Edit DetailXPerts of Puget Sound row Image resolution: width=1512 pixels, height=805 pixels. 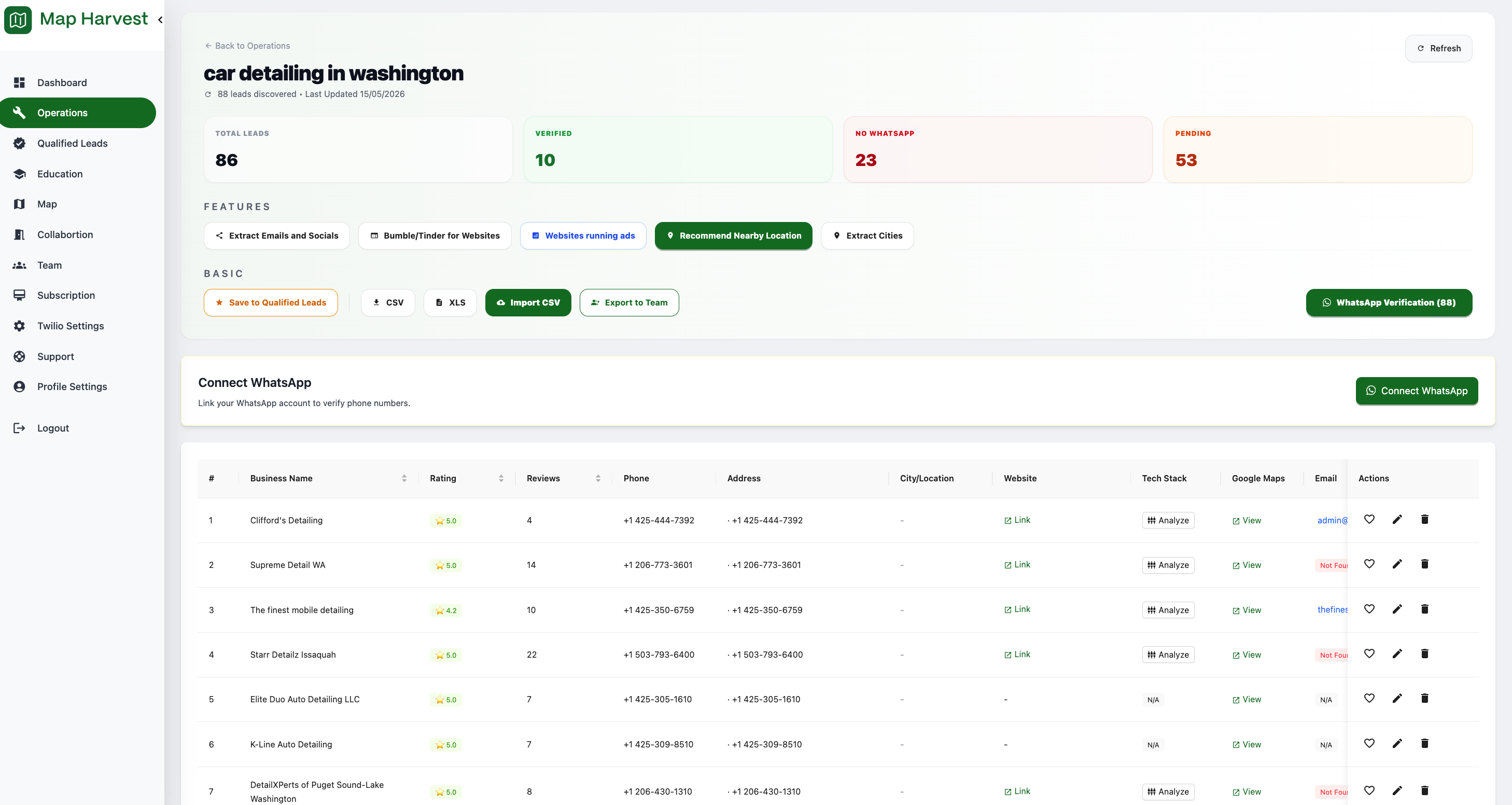click(x=1397, y=790)
